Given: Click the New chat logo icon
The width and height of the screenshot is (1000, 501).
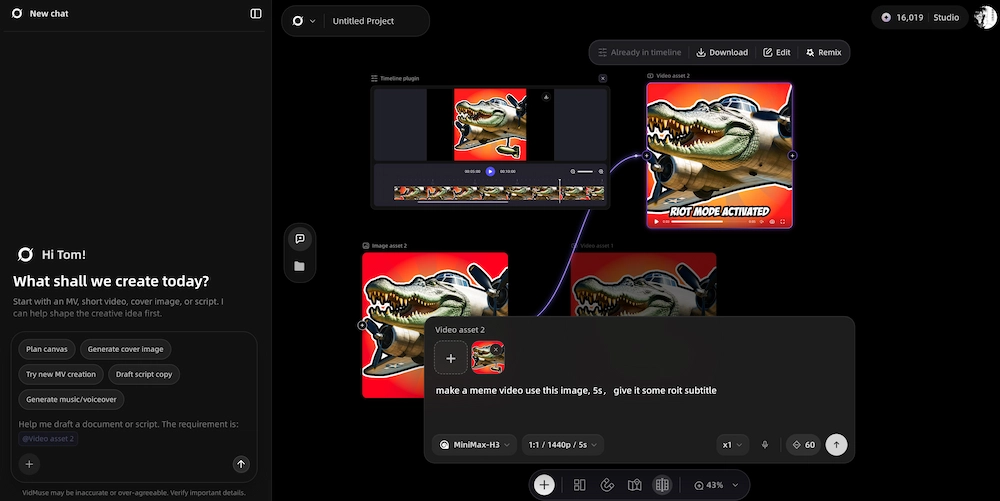Looking at the screenshot, I should click(17, 13).
